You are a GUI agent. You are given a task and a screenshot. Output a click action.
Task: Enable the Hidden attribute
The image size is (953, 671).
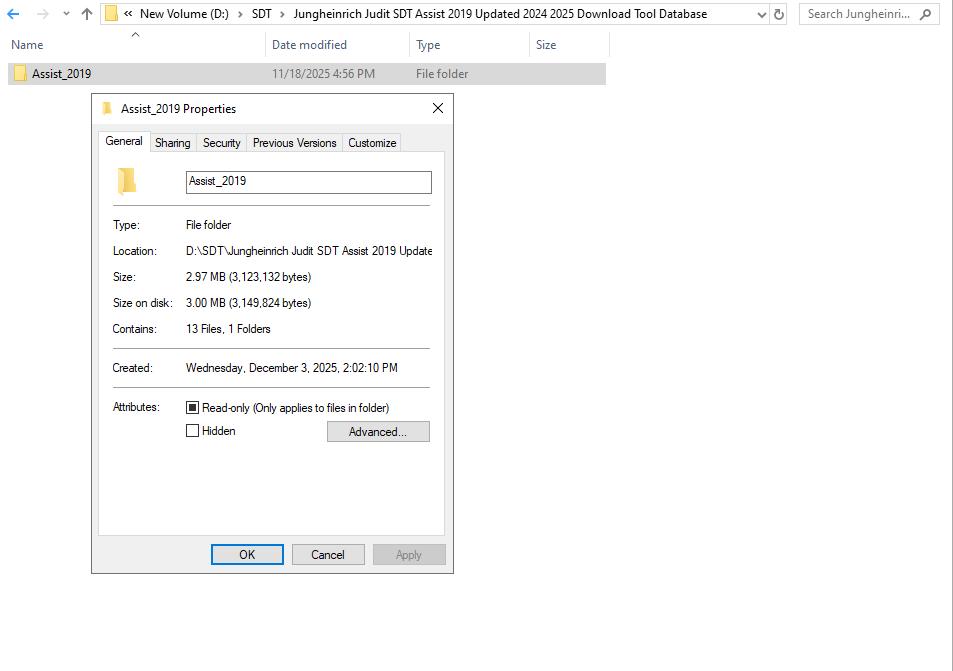[x=192, y=431]
